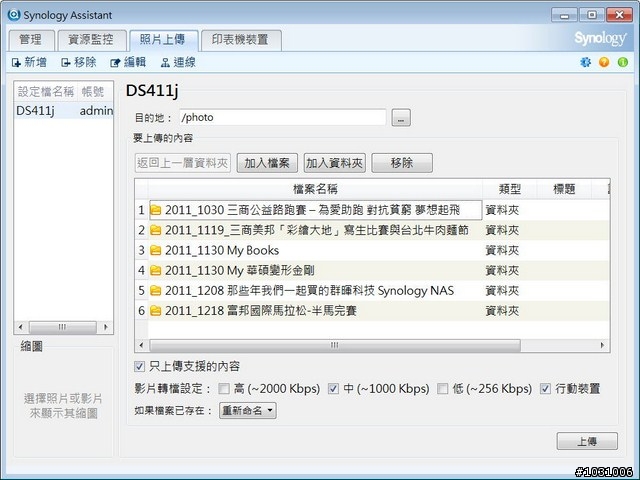This screenshot has height=480, width=640.
Task: Click destination browse ... button
Action: click(401, 118)
